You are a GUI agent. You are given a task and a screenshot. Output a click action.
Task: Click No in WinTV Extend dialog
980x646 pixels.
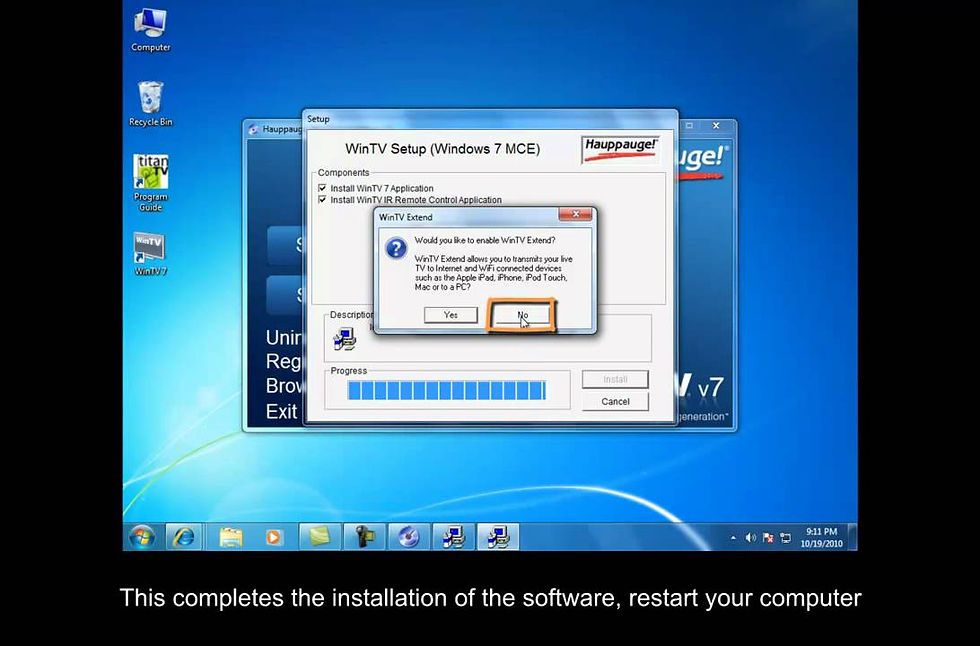point(522,315)
